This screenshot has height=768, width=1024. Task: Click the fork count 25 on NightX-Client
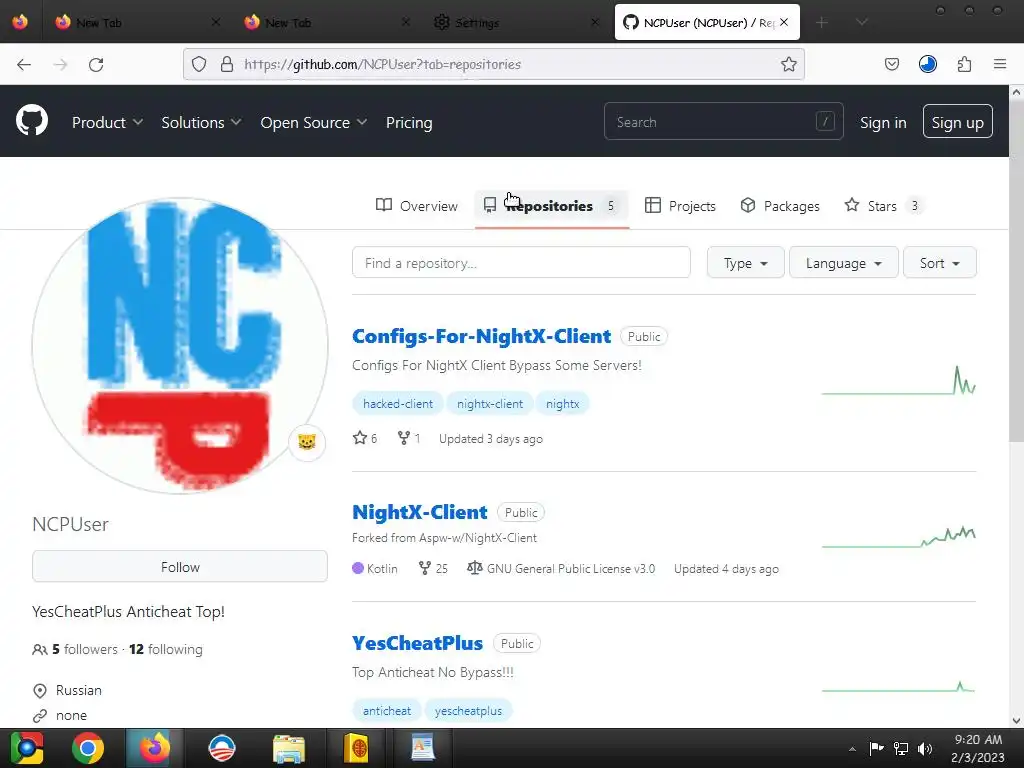click(x=433, y=568)
